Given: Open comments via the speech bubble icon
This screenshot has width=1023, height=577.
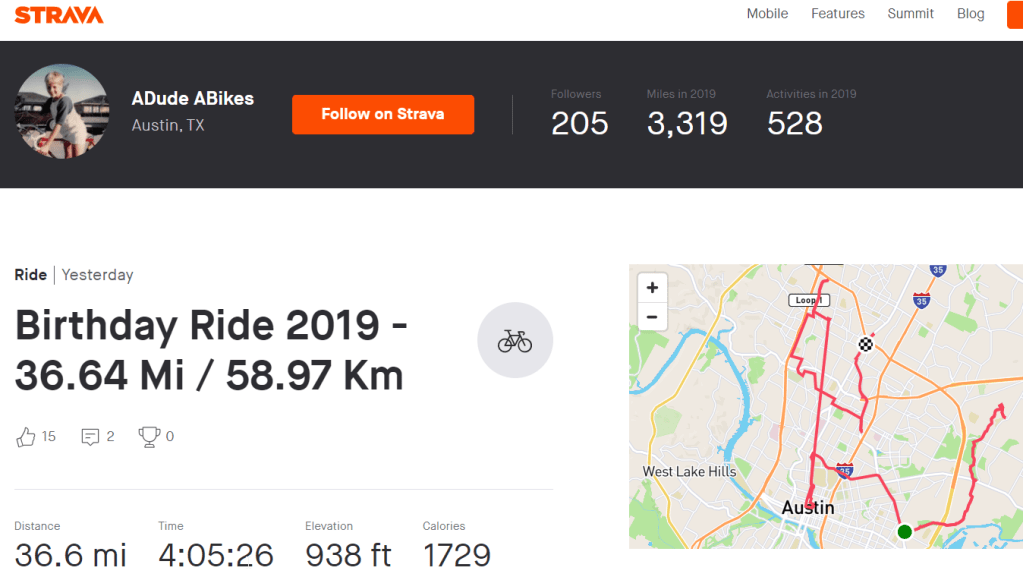Looking at the screenshot, I should [90, 436].
